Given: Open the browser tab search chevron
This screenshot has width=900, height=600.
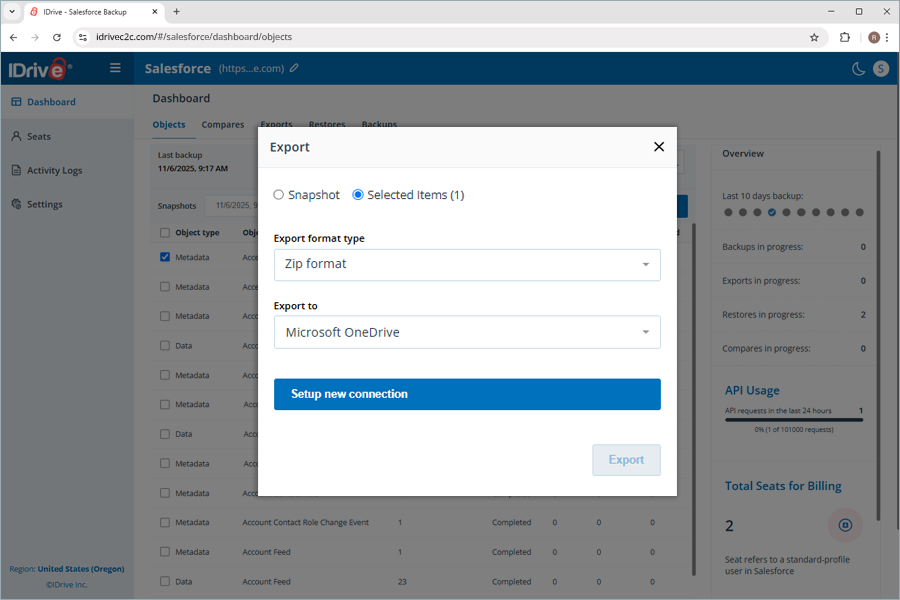Looking at the screenshot, I should tap(12, 11).
